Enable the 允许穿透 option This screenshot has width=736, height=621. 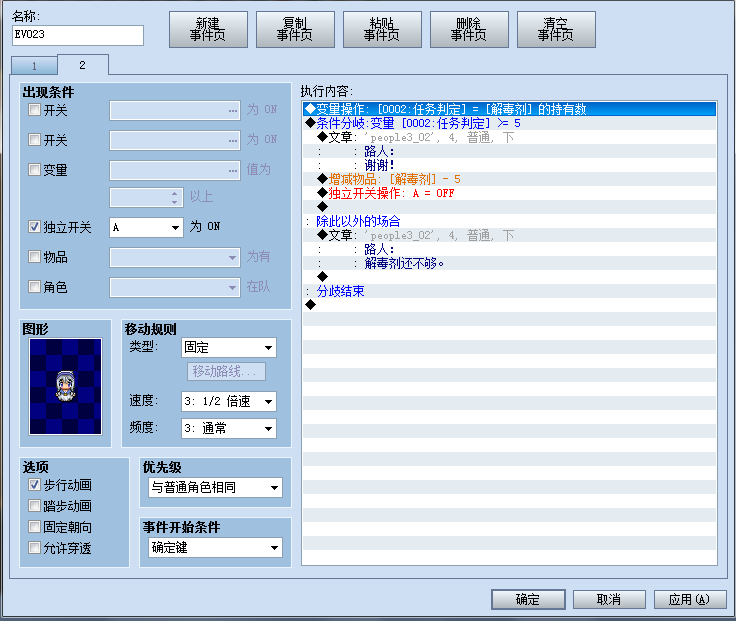coord(34,548)
